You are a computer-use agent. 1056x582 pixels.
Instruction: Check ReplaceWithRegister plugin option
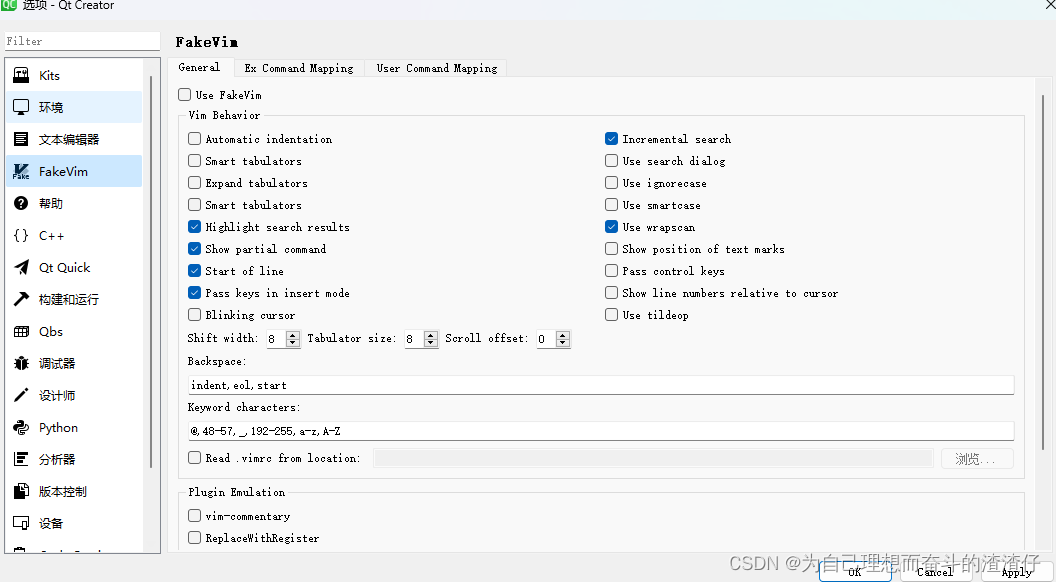(x=195, y=538)
